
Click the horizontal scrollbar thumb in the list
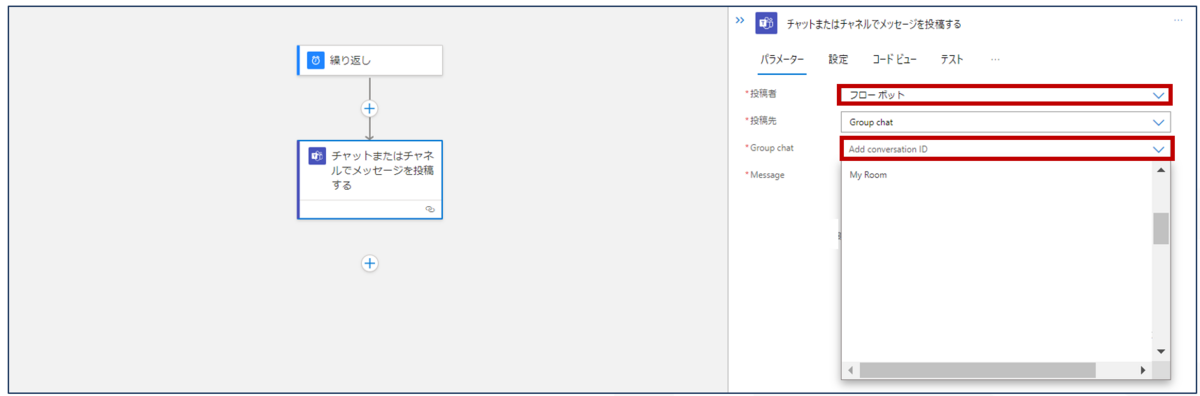tap(977, 370)
